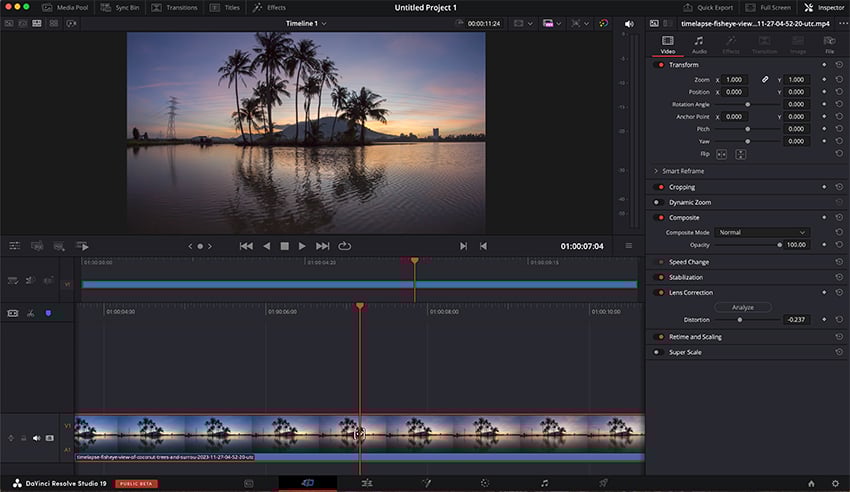Click the Analyze button under Lens Correction
The height and width of the screenshot is (492, 850).
742,307
